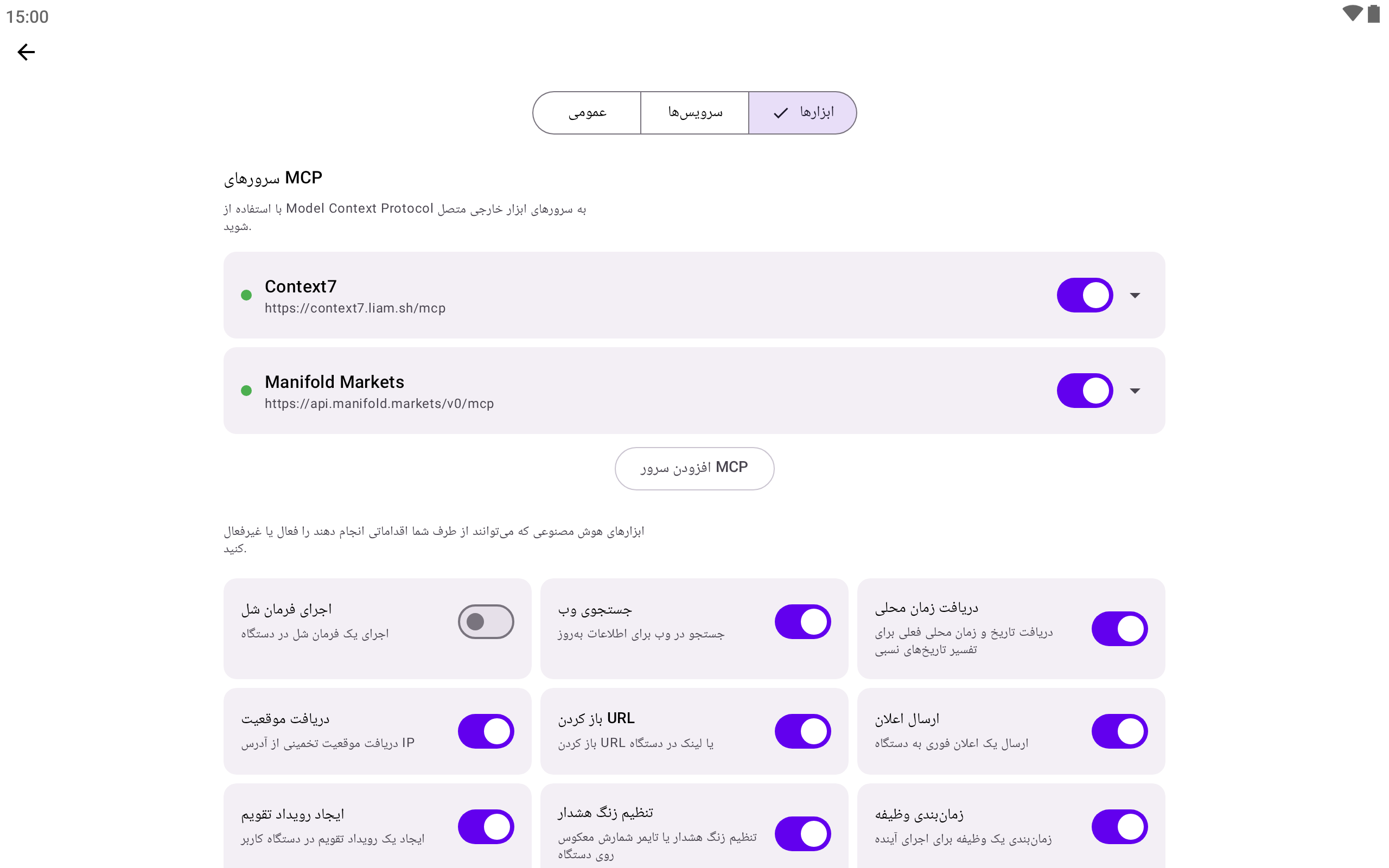Click the green status dot for Context7
1389x868 pixels.
(246, 295)
